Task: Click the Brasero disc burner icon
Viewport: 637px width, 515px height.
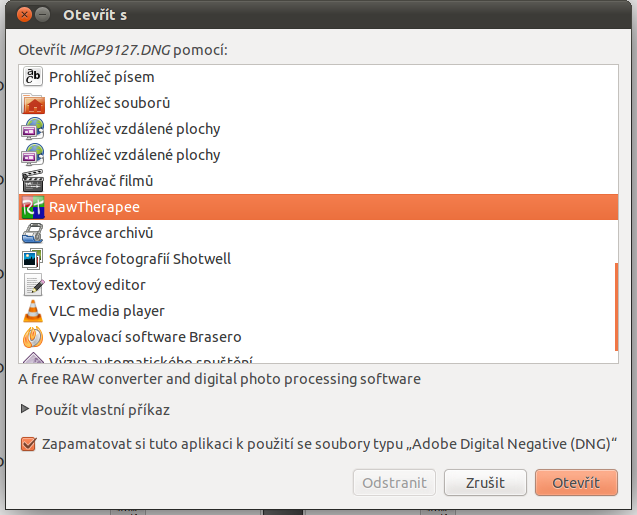Action: 33,337
